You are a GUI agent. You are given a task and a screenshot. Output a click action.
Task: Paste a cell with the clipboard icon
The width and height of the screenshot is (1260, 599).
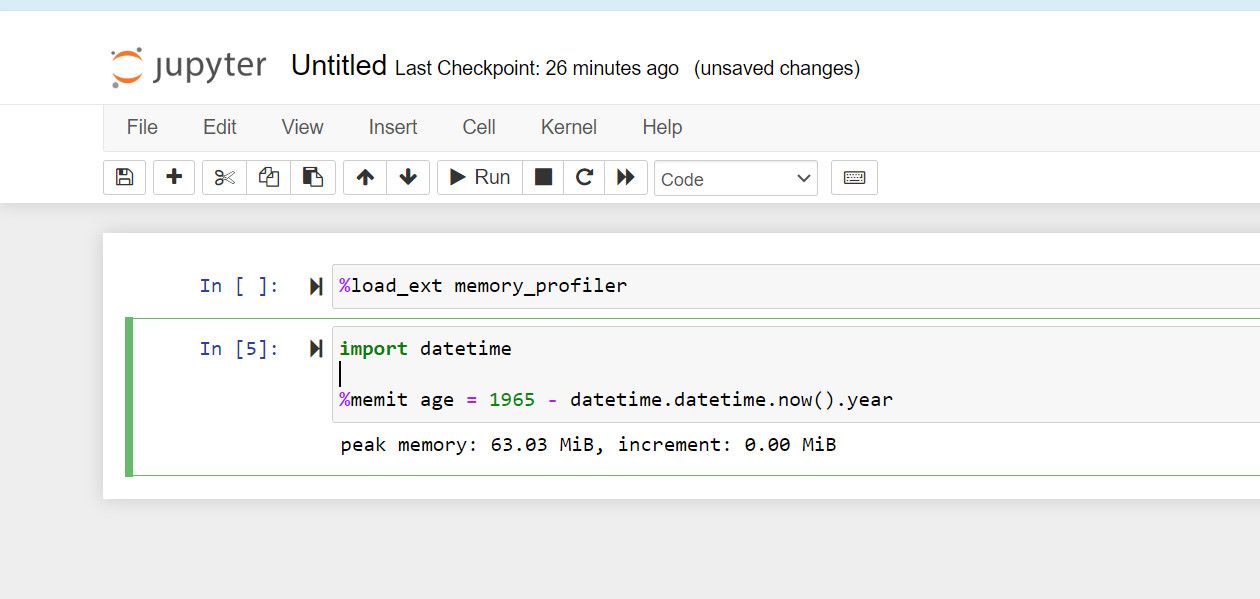[x=313, y=177]
